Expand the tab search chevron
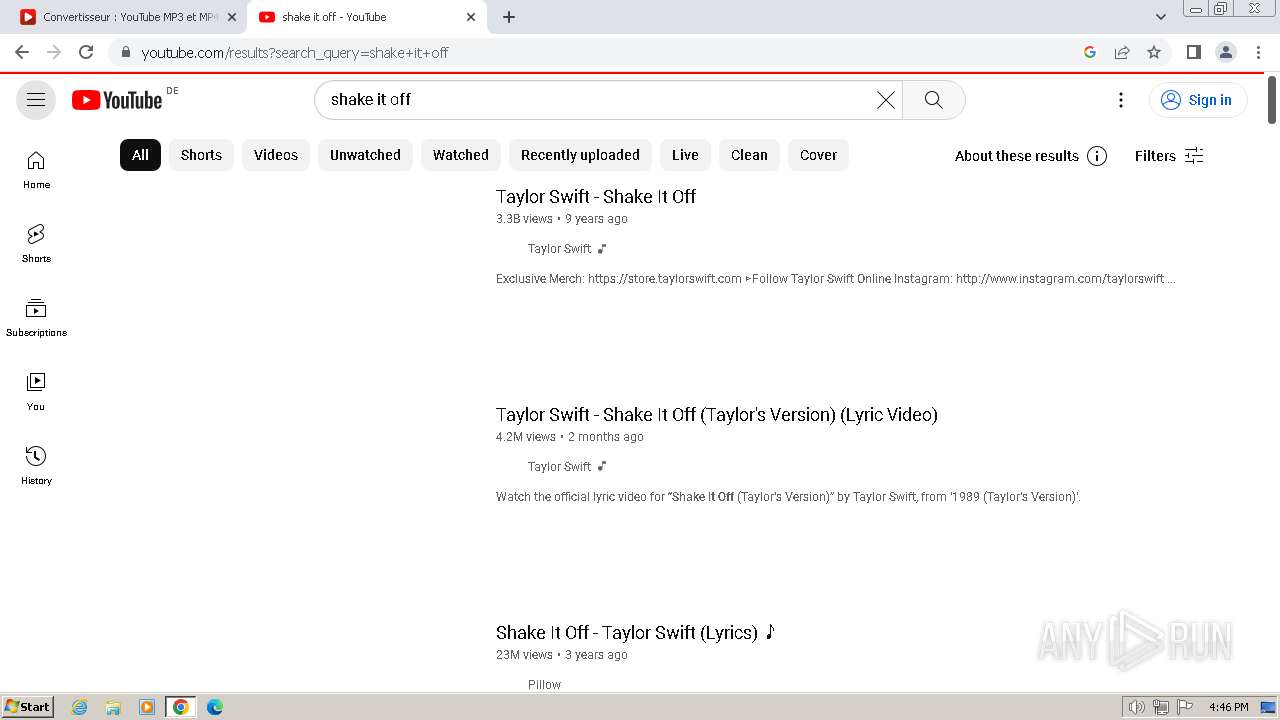1280x720 pixels. point(1161,17)
